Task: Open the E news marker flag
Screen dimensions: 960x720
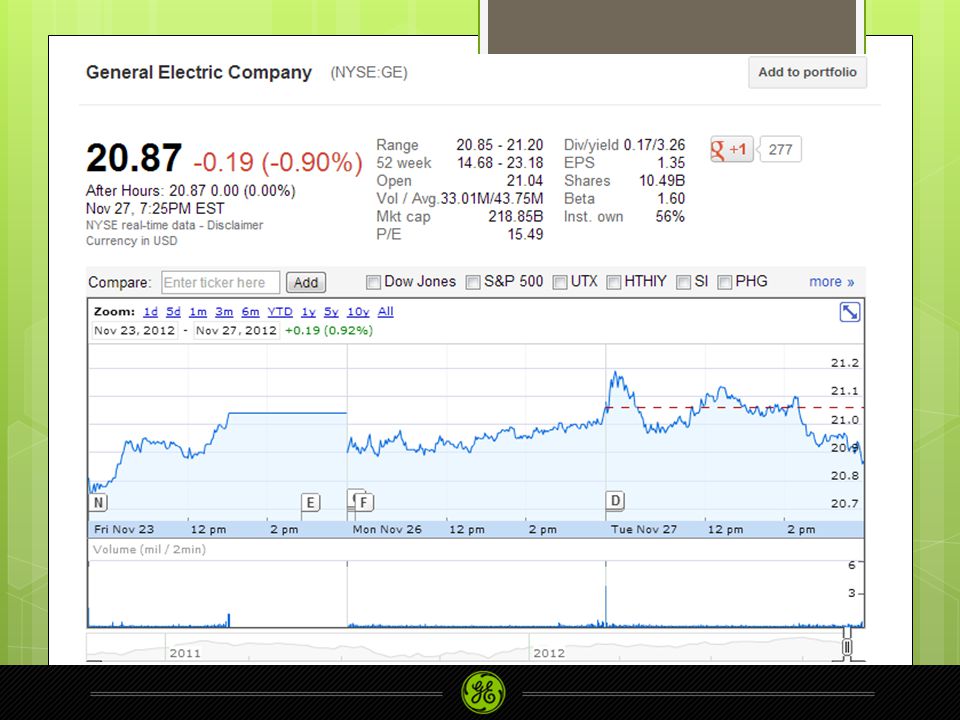Action: tap(310, 503)
